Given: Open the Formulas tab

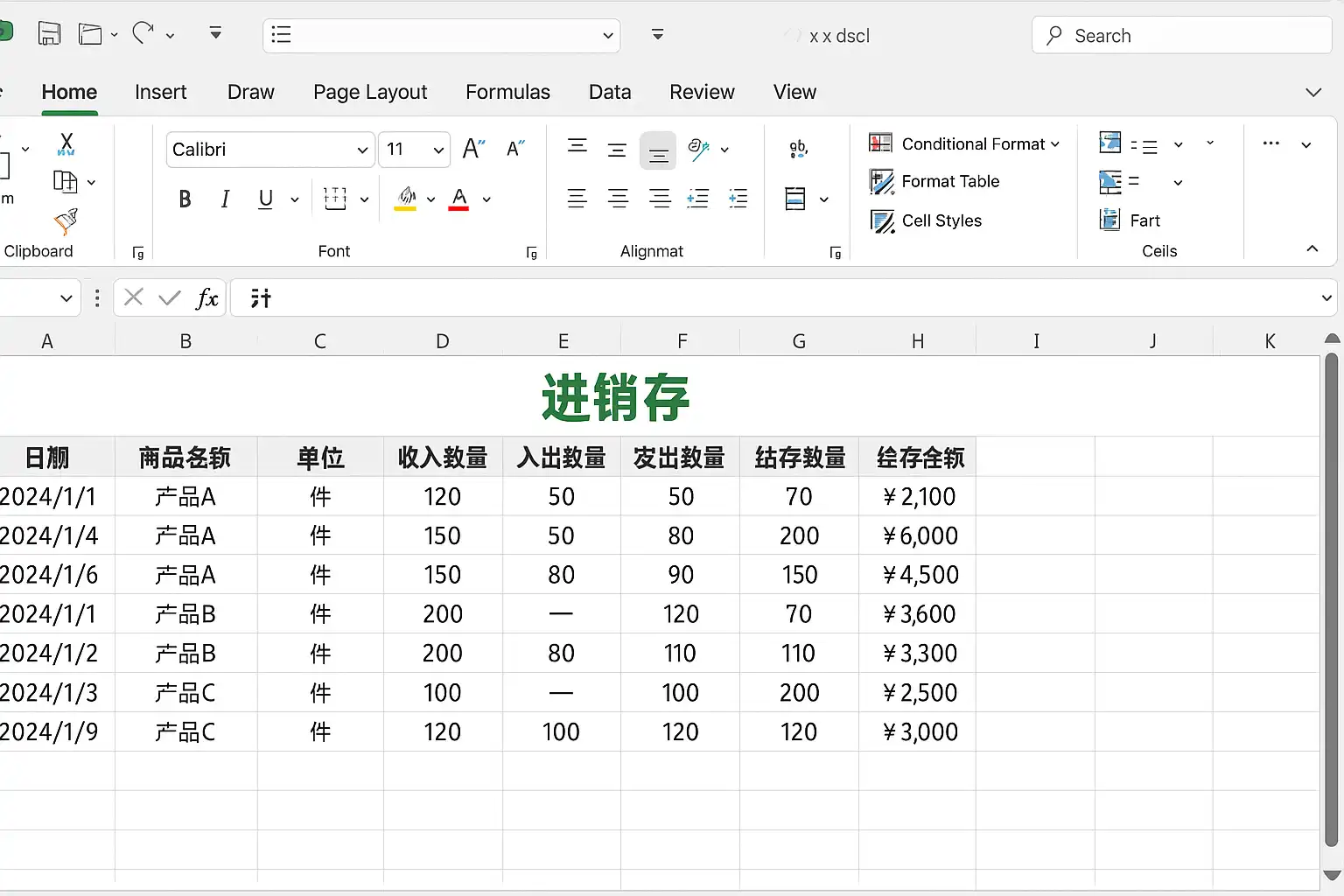Looking at the screenshot, I should 507,92.
